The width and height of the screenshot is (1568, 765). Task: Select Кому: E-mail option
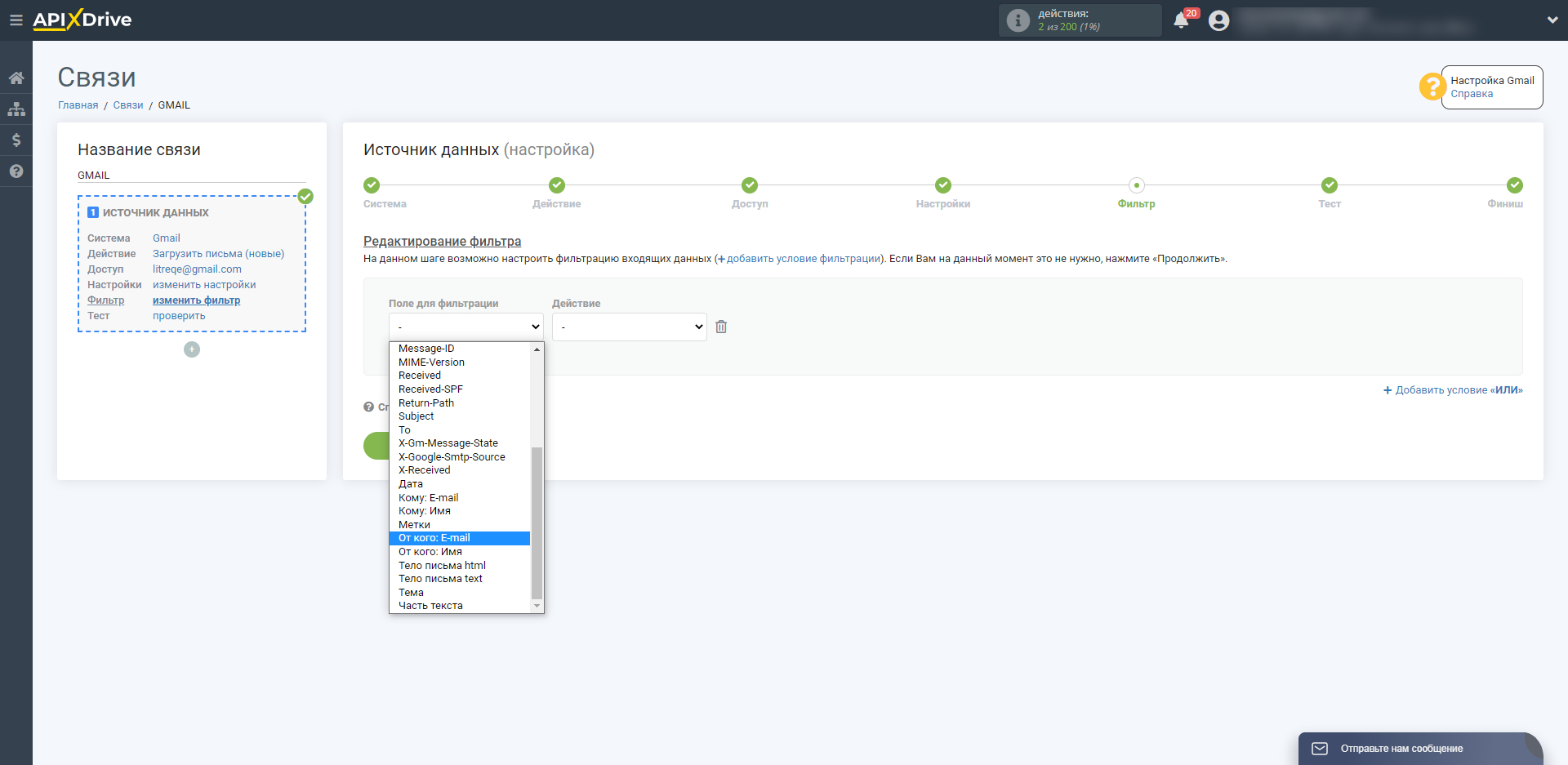(460, 498)
